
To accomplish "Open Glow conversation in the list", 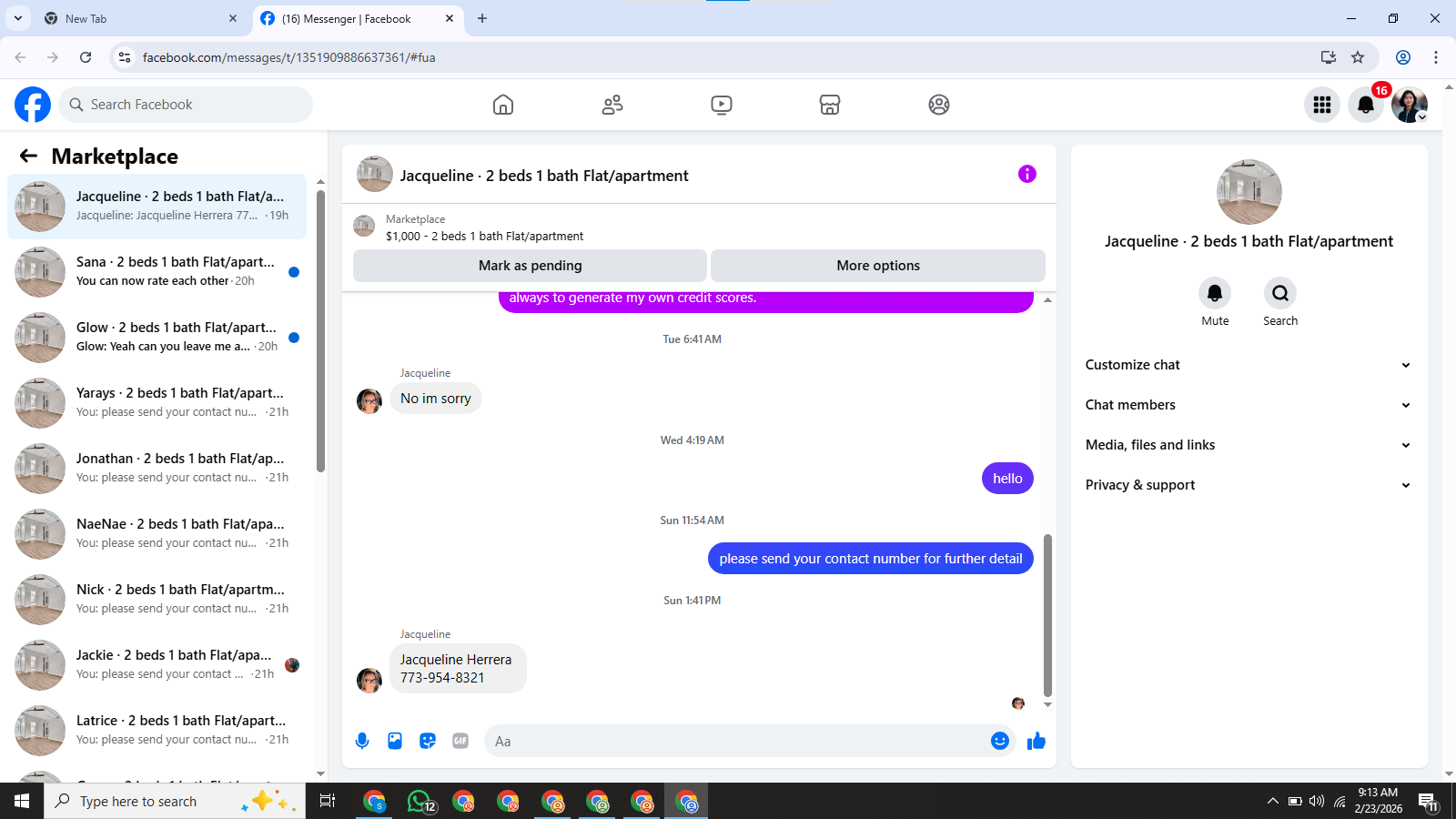I will (x=157, y=337).
